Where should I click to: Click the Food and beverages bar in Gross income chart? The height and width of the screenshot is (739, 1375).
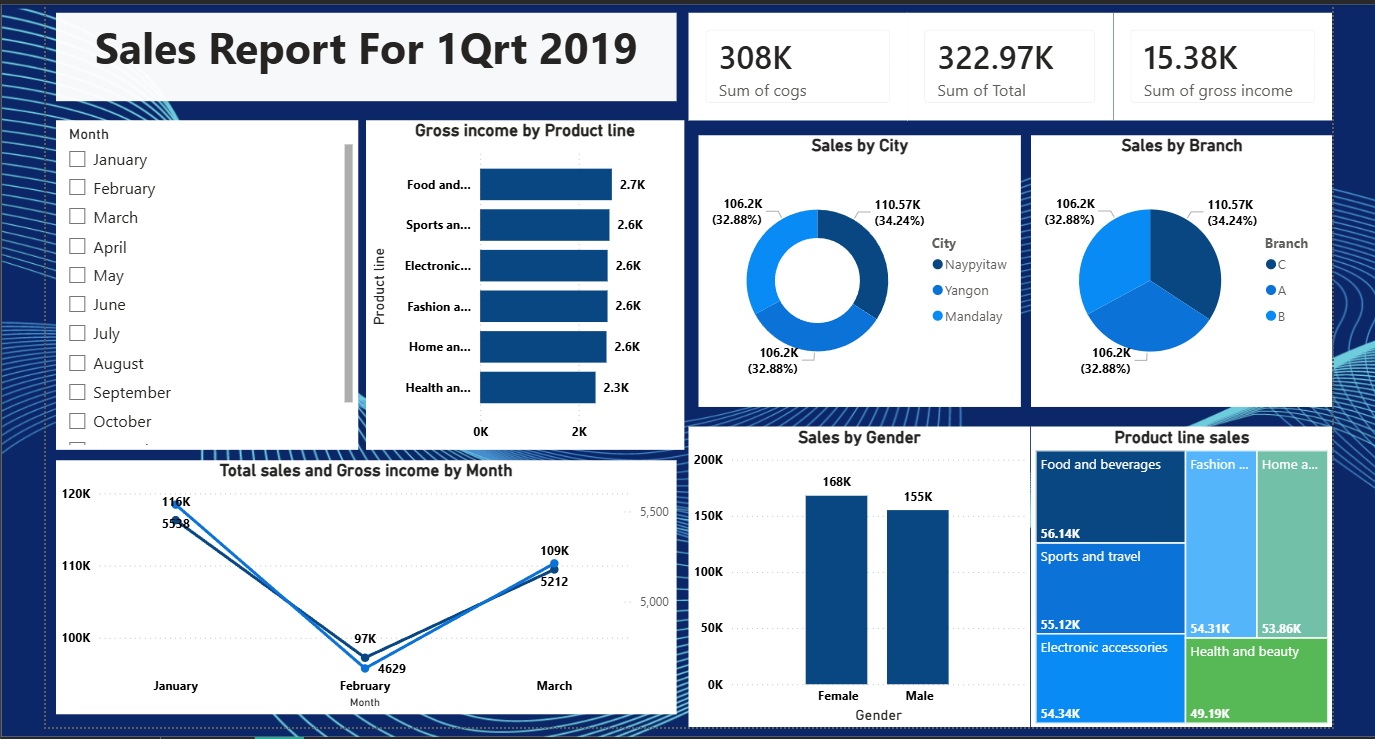[545, 184]
